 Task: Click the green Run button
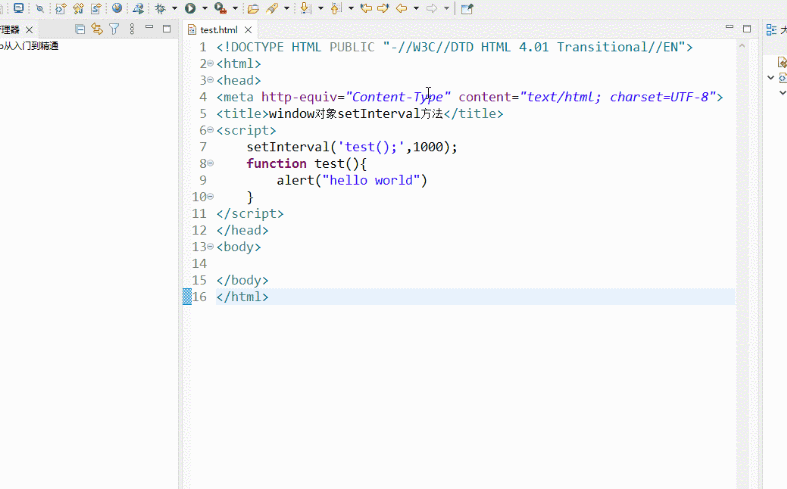190,8
